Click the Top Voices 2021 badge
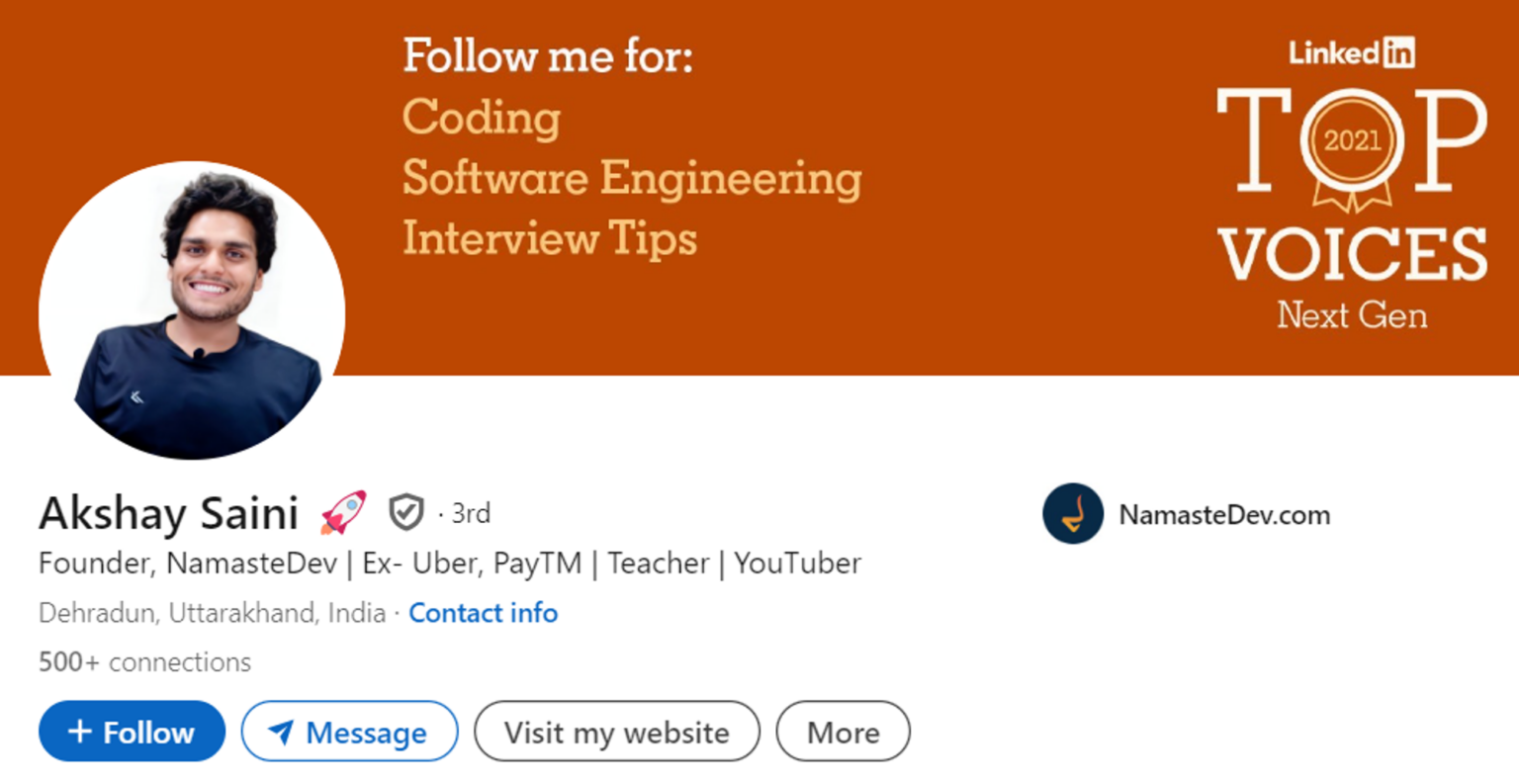 click(1351, 198)
